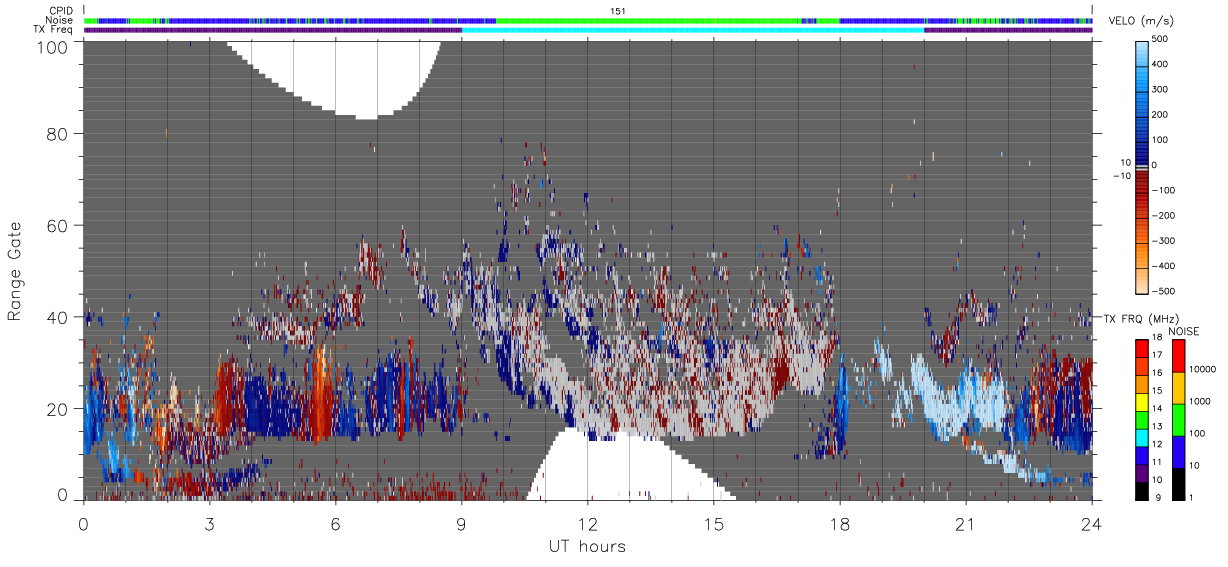Image resolution: width=1228 pixels, height=567 pixels.
Task: Click the 40 tick on Range Gate axis
Action: pos(58,317)
